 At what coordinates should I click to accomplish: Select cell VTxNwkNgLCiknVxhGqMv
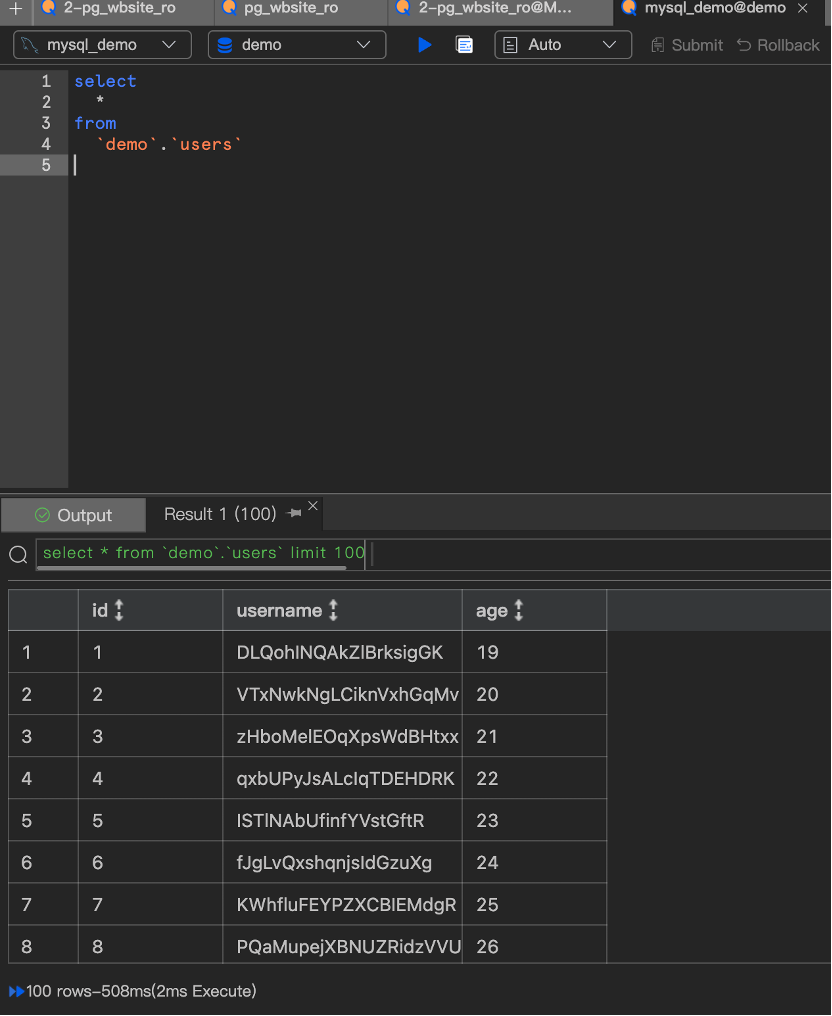(342, 694)
